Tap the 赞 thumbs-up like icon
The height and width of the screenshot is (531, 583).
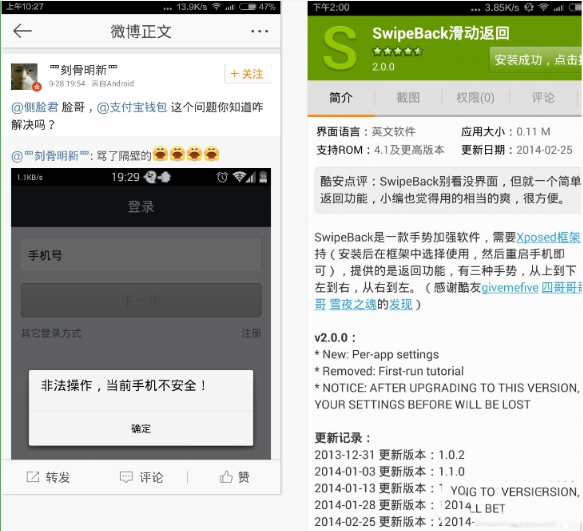226,477
